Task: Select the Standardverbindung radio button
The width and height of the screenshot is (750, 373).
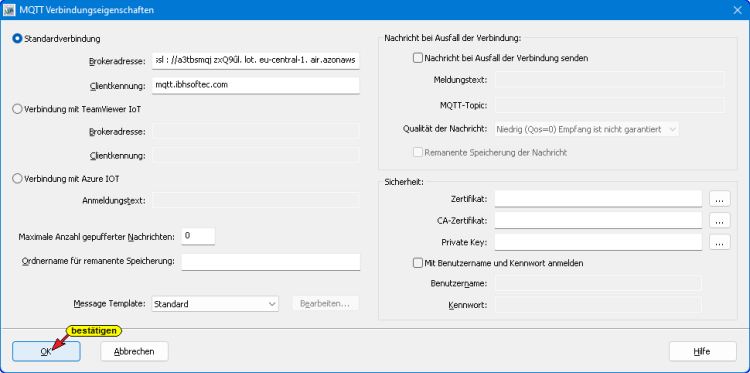Action: (x=17, y=39)
